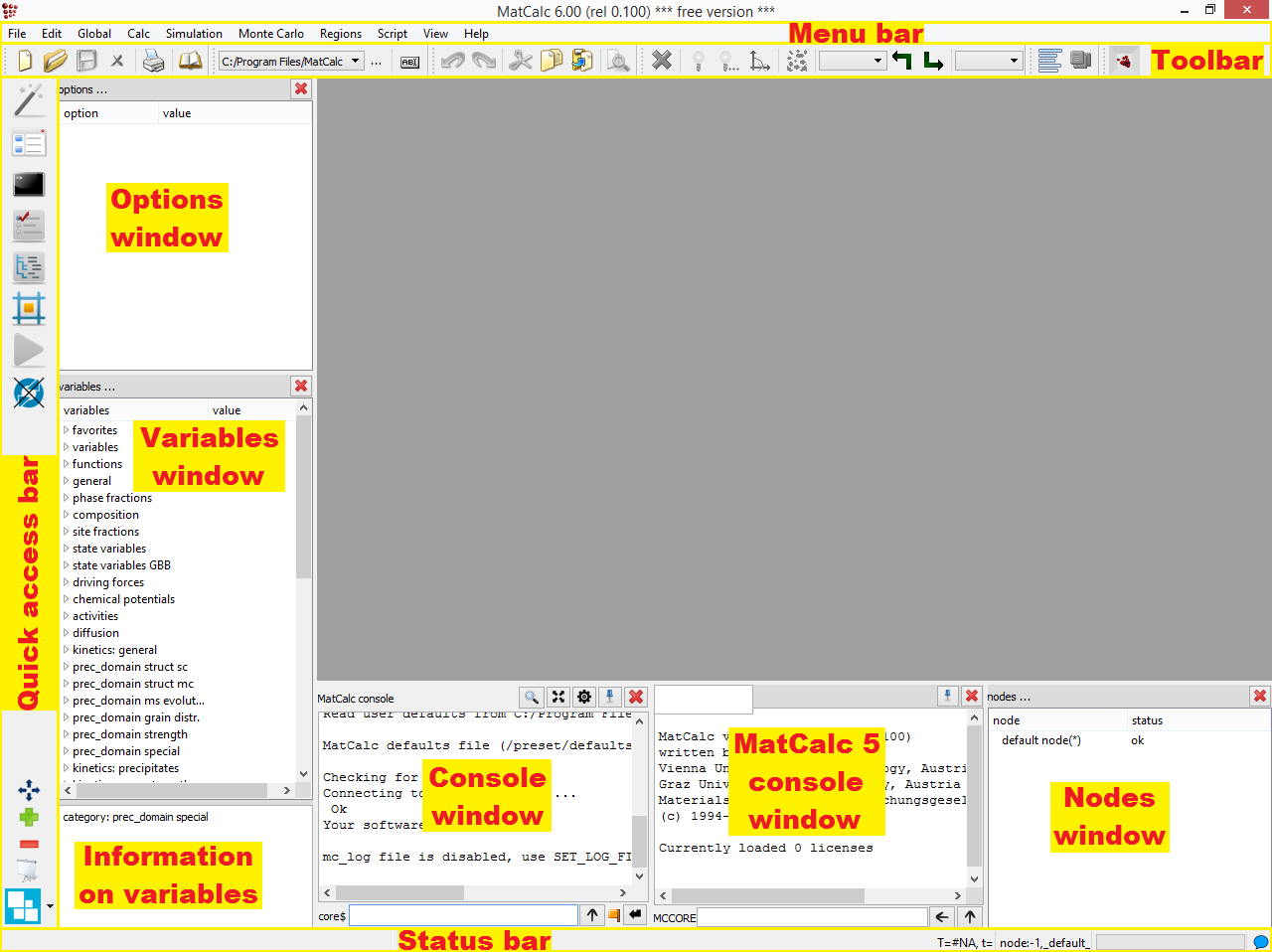
Task: Click the gear settings icon in MatCalc console
Action: pos(584,698)
